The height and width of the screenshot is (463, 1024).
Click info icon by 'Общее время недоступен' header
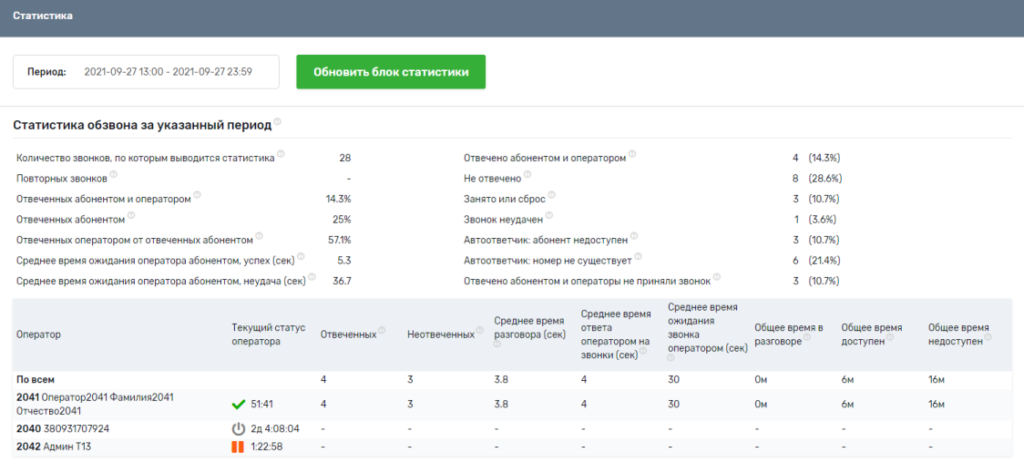(x=992, y=338)
